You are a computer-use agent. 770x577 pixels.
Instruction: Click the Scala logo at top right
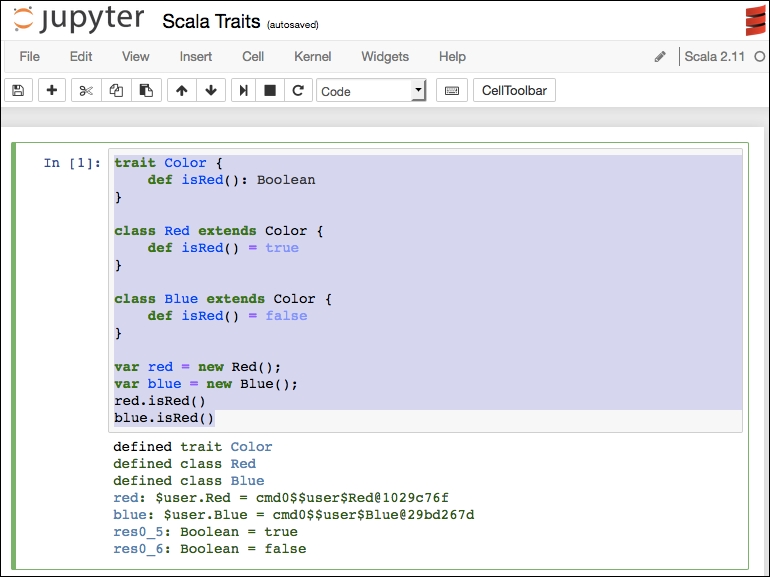[755, 21]
